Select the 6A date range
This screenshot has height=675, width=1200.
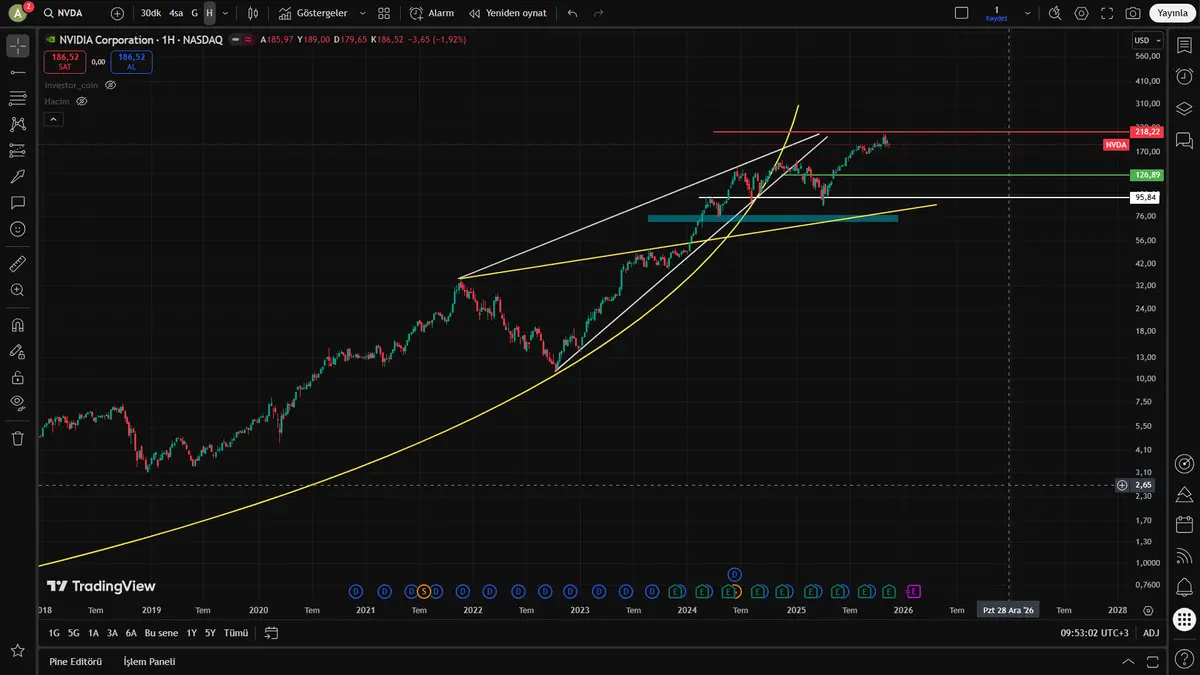131,633
